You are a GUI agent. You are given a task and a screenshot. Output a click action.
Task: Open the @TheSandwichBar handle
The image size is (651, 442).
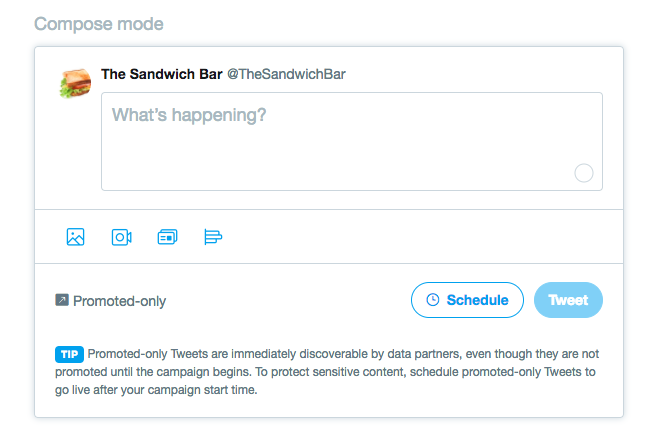tap(287, 75)
